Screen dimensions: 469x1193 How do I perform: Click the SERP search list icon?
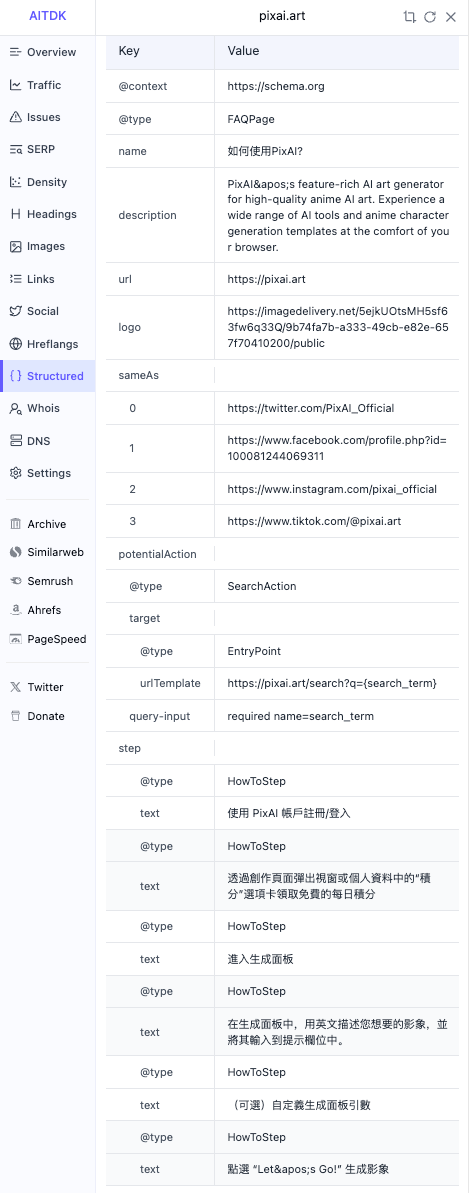[15, 150]
